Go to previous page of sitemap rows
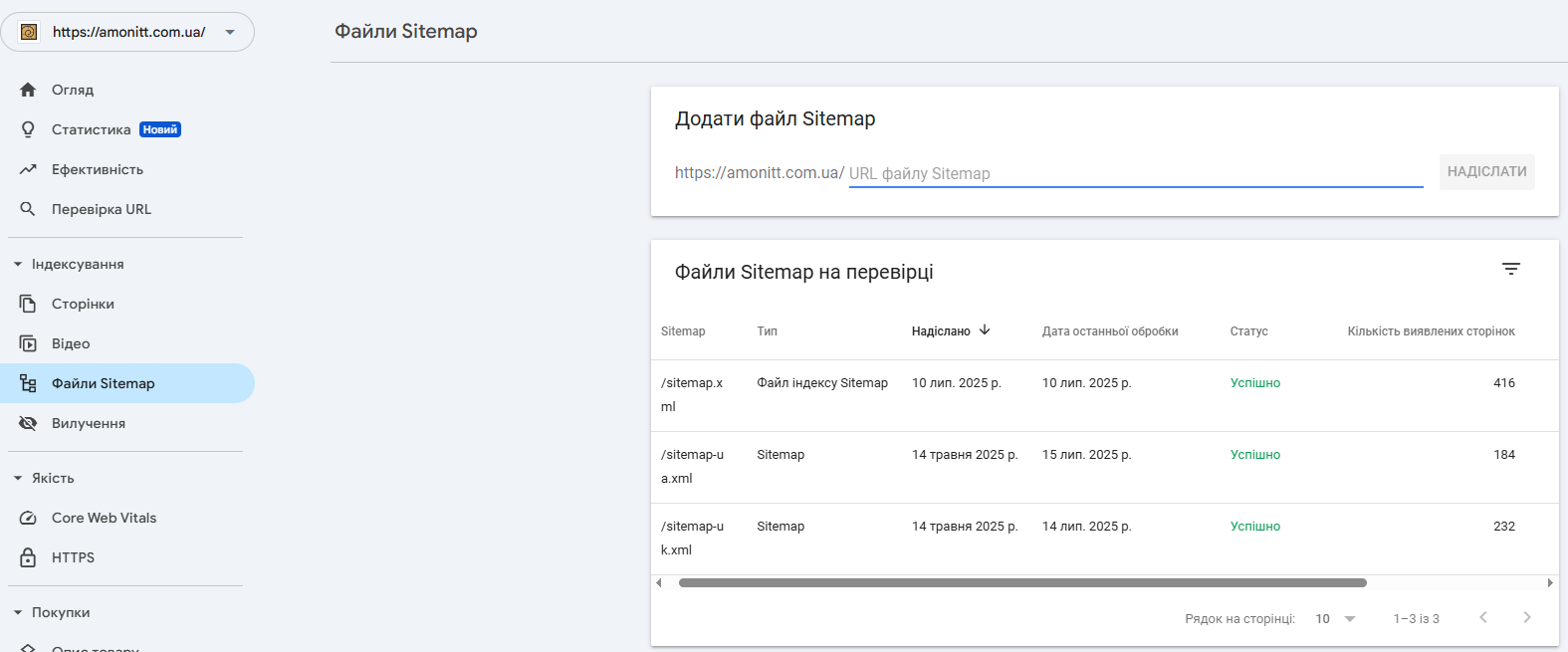The width and height of the screenshot is (1568, 652). pyautogui.click(x=1483, y=618)
